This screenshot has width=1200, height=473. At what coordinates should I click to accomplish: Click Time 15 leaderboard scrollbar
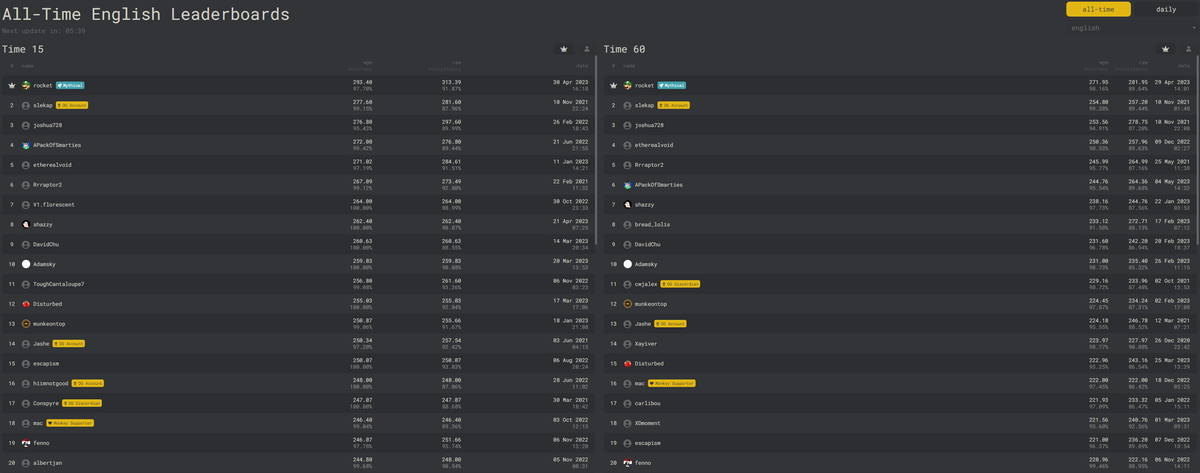[596, 160]
